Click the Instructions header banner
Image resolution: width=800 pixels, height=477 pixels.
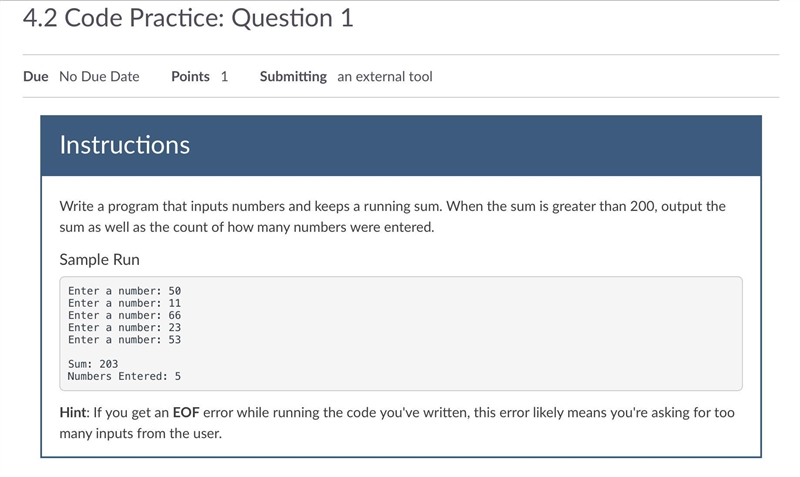tap(401, 145)
